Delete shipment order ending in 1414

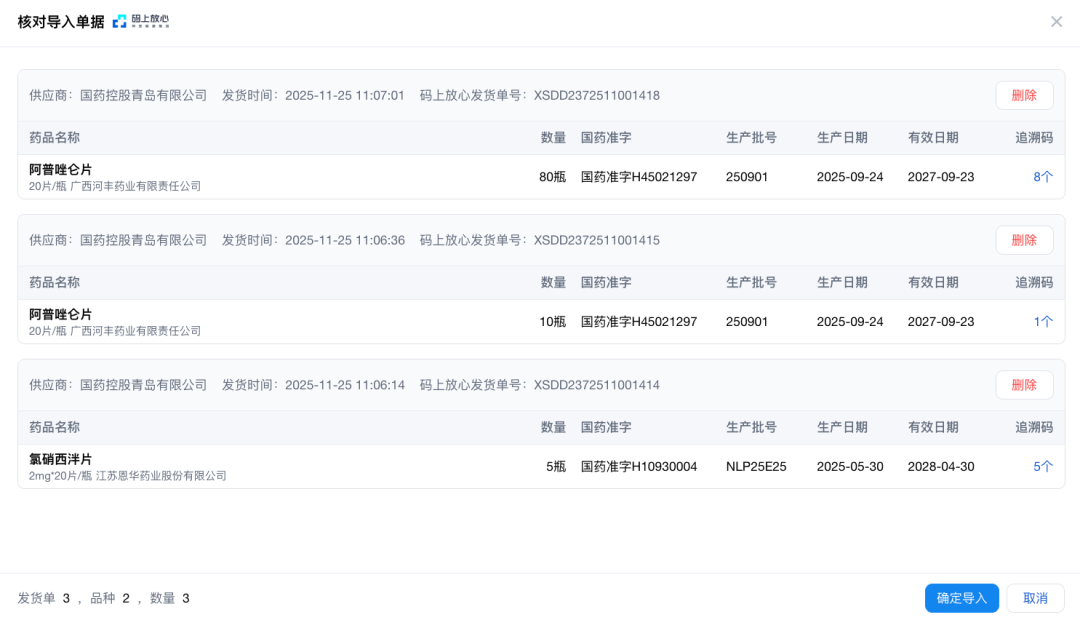point(1024,385)
